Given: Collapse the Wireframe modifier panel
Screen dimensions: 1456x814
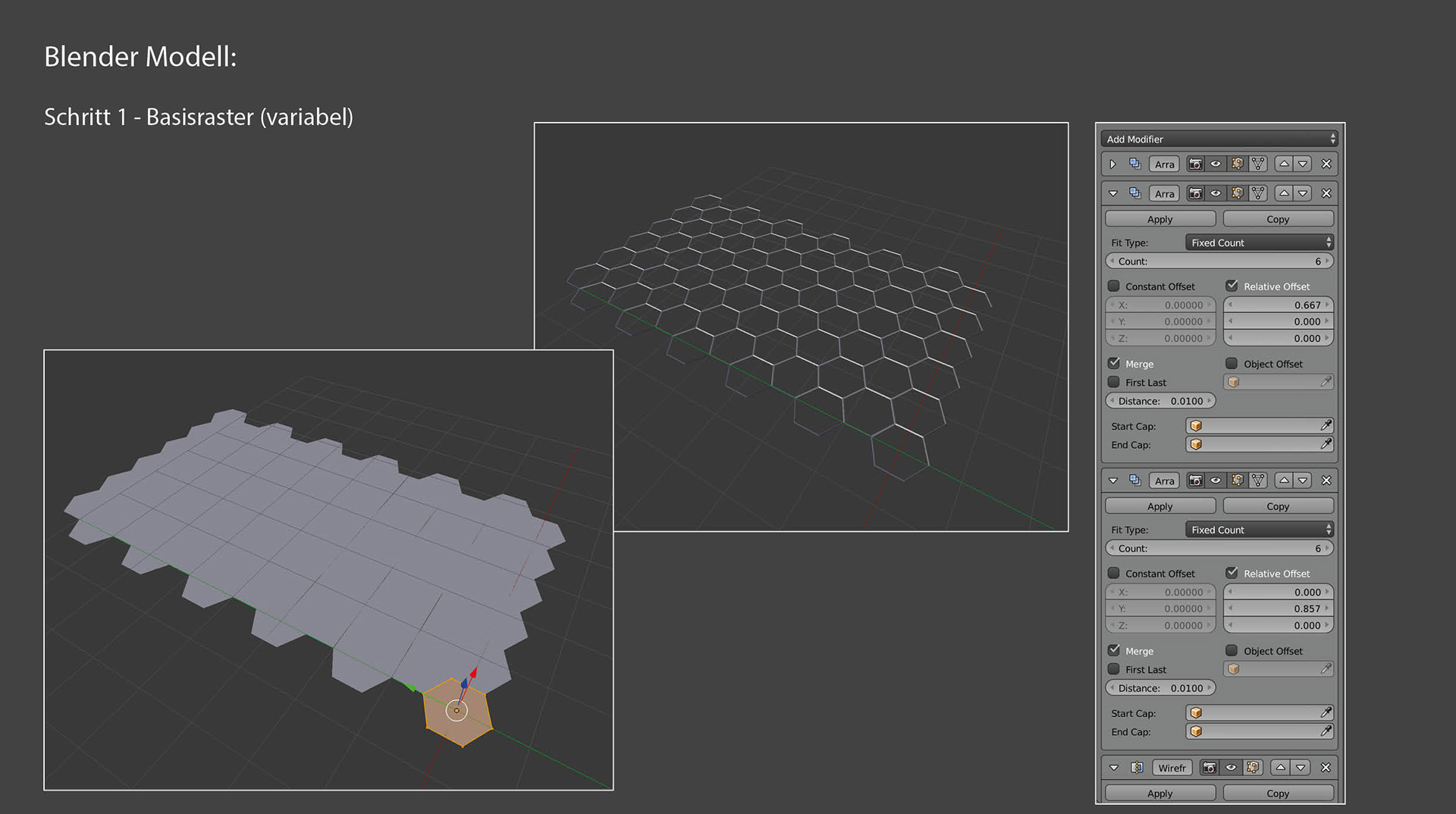Looking at the screenshot, I should point(1113,768).
